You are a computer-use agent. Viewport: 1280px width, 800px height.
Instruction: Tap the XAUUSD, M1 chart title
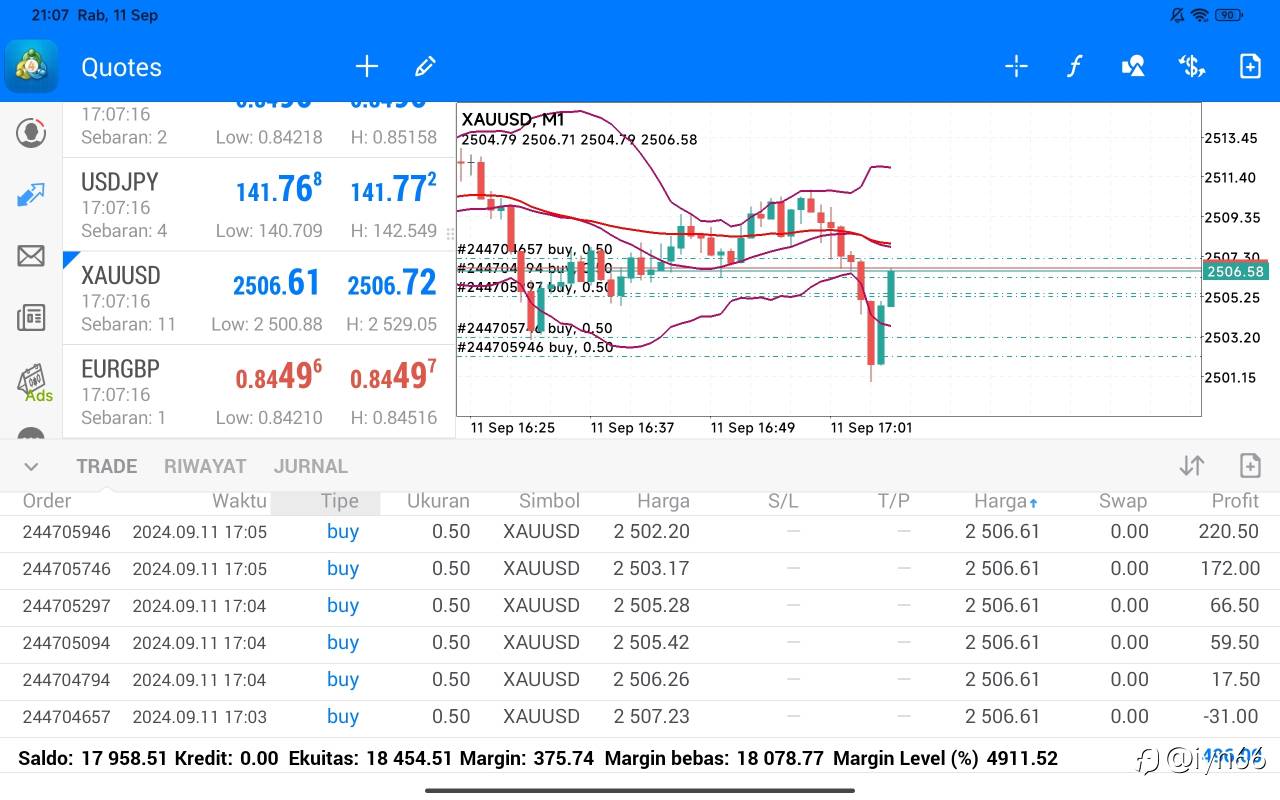[513, 120]
